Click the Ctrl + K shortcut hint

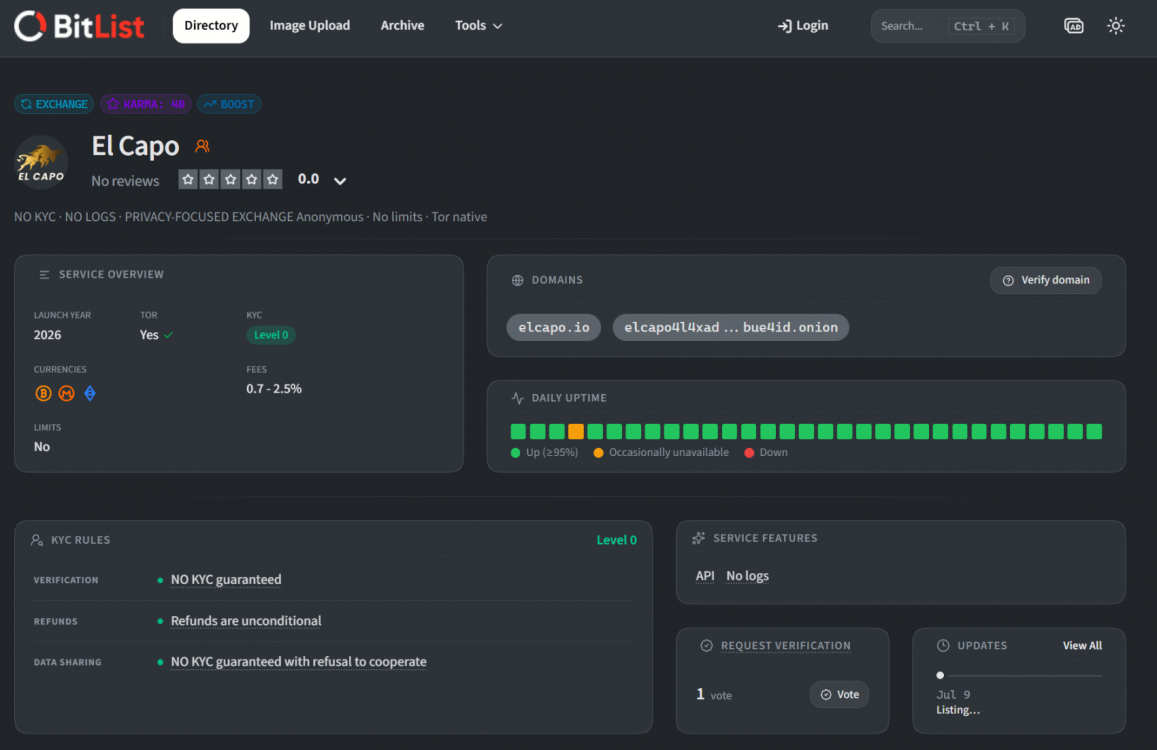point(981,26)
